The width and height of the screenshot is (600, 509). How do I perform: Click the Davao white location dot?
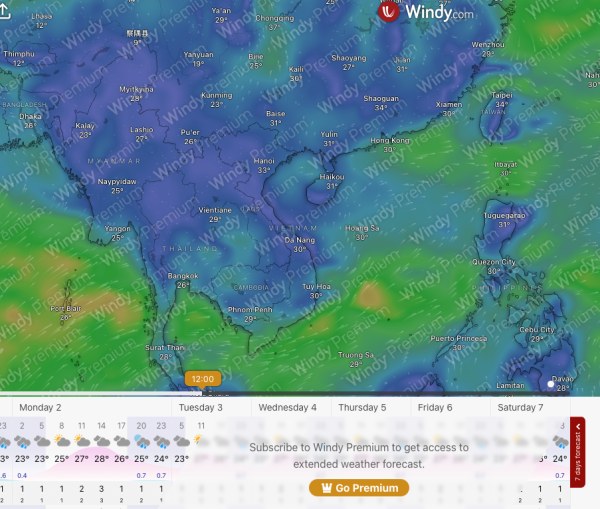click(x=551, y=382)
